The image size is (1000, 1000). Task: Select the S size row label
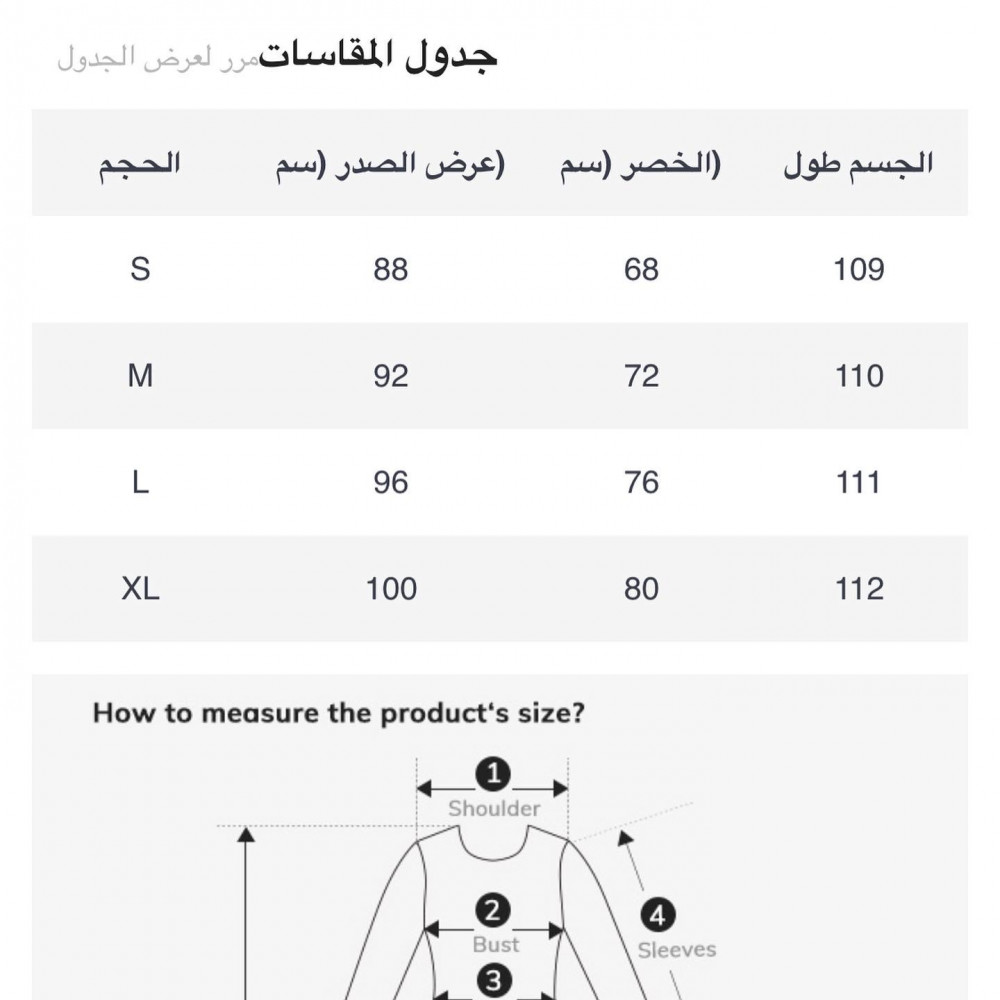point(140,269)
